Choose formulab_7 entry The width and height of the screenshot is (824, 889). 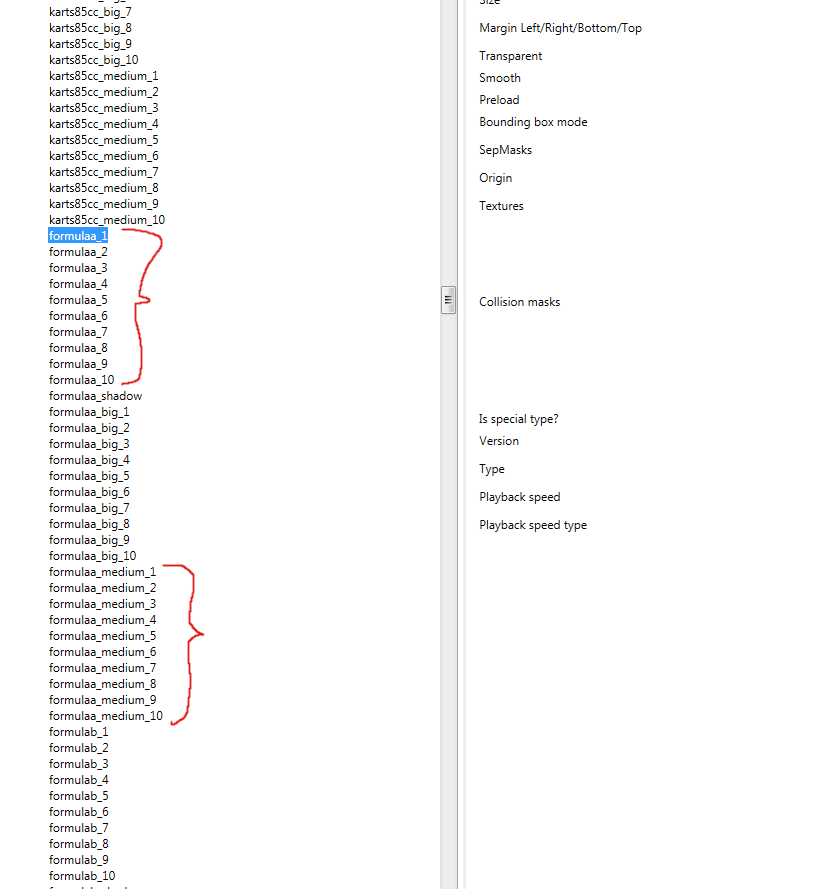pyautogui.click(x=79, y=828)
